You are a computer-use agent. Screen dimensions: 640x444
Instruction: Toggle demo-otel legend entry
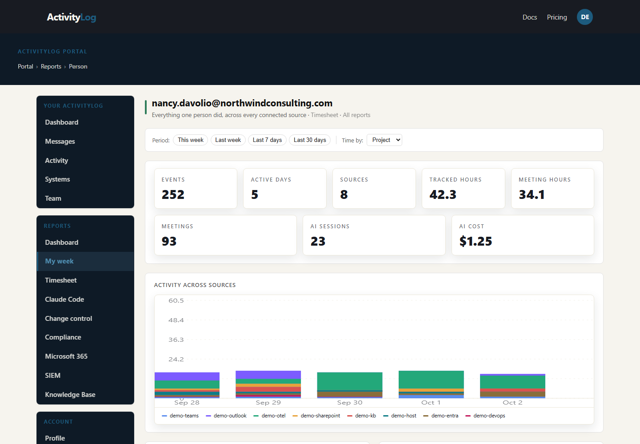[x=269, y=416]
